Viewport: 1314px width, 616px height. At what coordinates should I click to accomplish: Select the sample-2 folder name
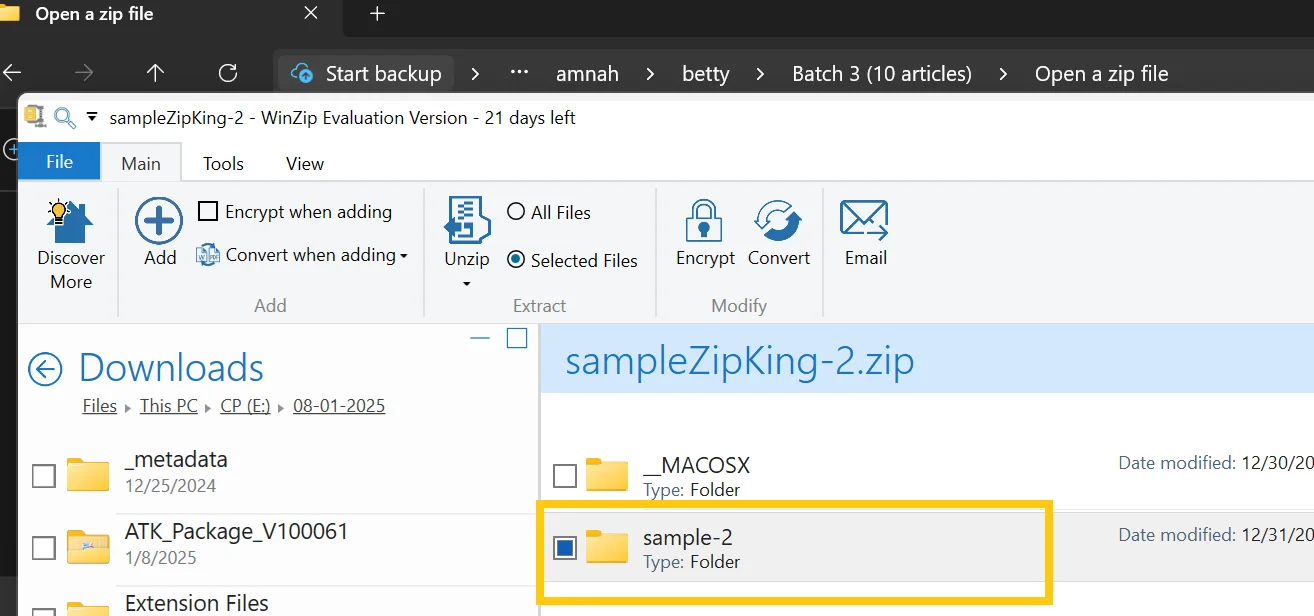688,537
